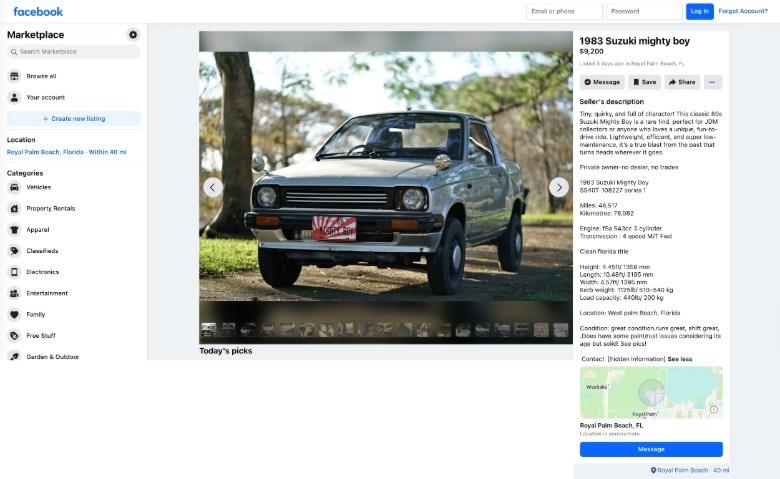Go to previous photo with left arrow
The height and width of the screenshot is (479, 780).
[x=213, y=187]
